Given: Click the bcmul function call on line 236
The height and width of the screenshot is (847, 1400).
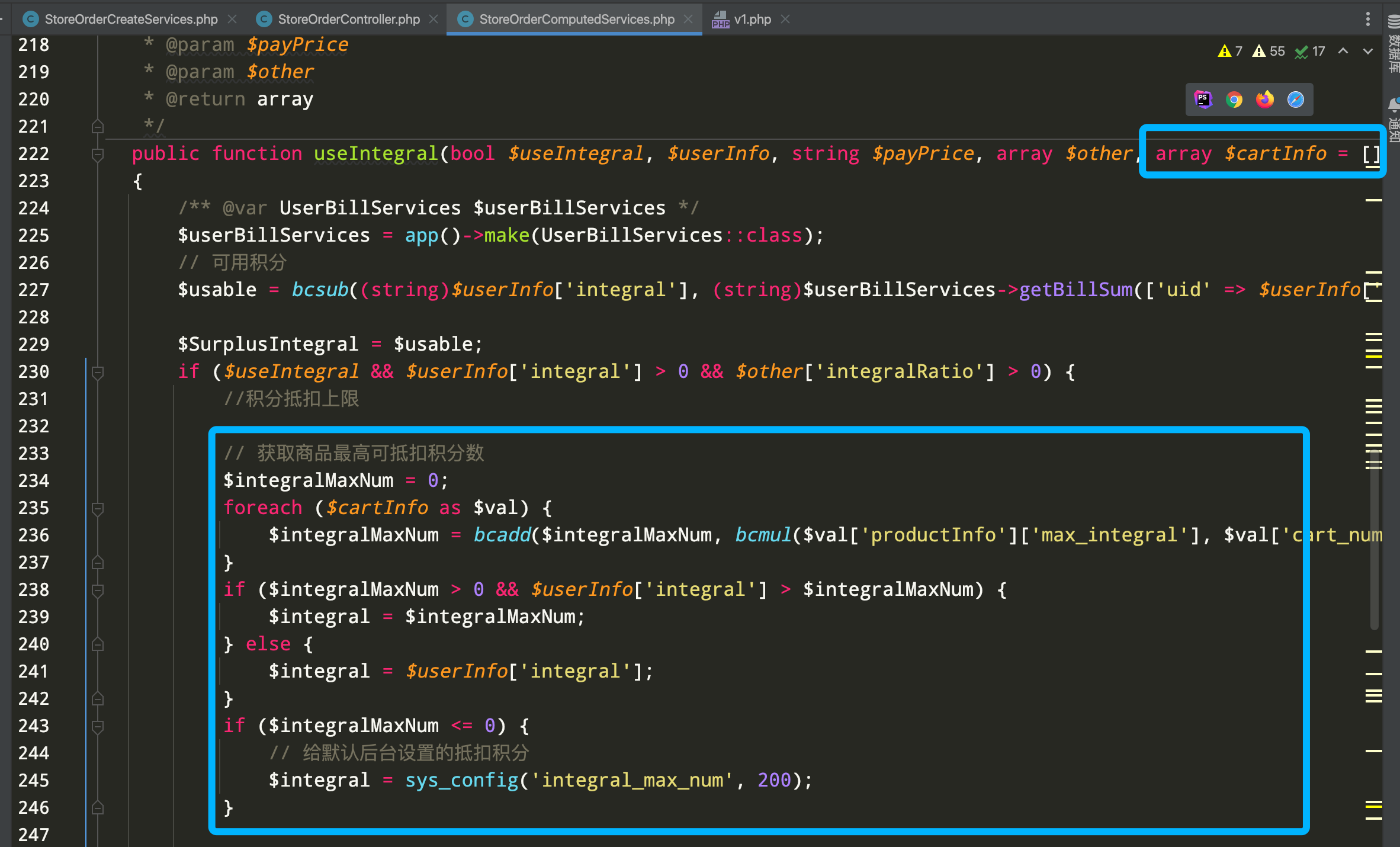Looking at the screenshot, I should 763,535.
